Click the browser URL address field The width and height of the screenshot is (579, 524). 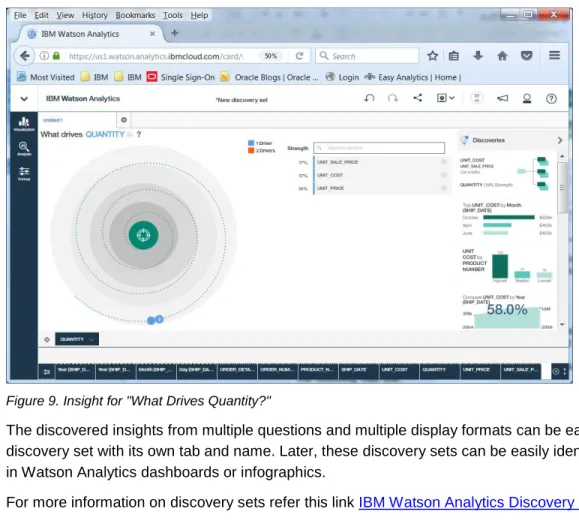click(155, 56)
